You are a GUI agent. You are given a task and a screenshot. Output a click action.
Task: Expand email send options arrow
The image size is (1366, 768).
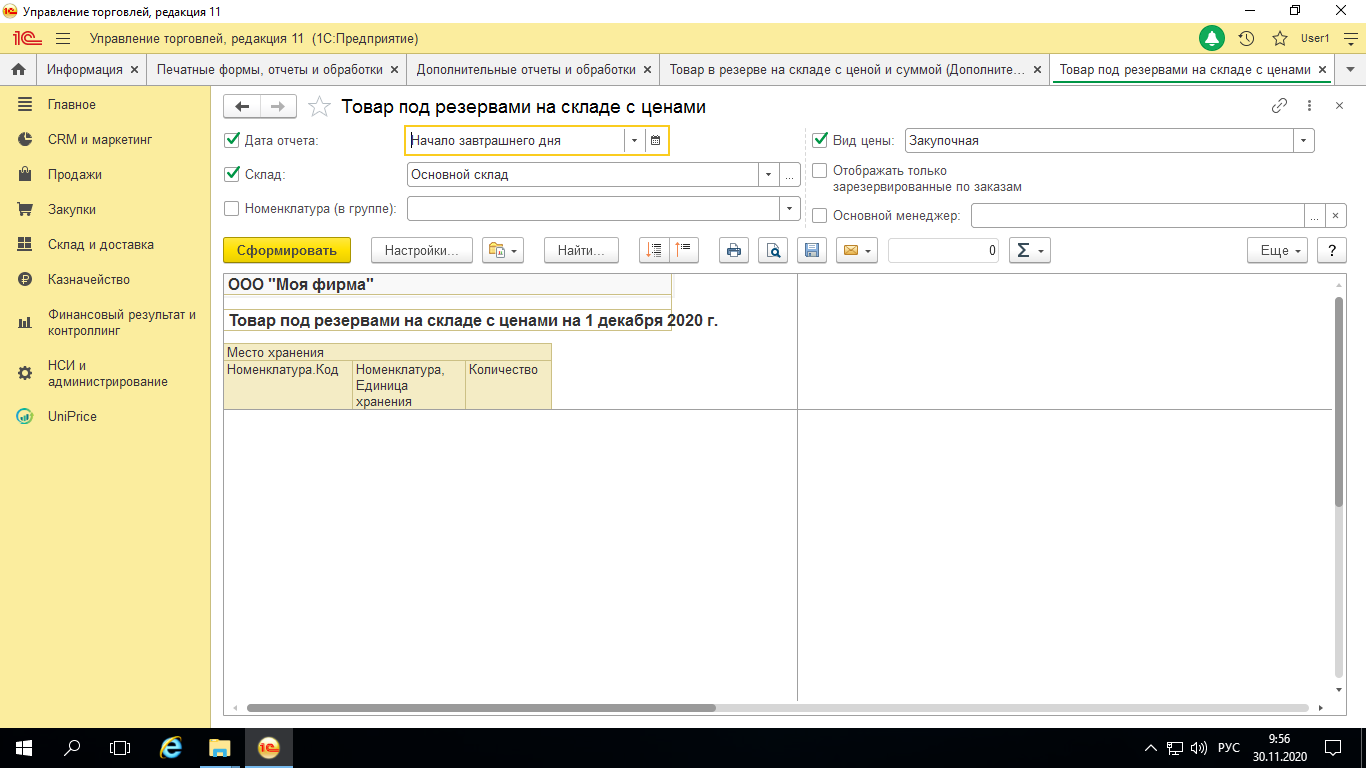(x=870, y=250)
